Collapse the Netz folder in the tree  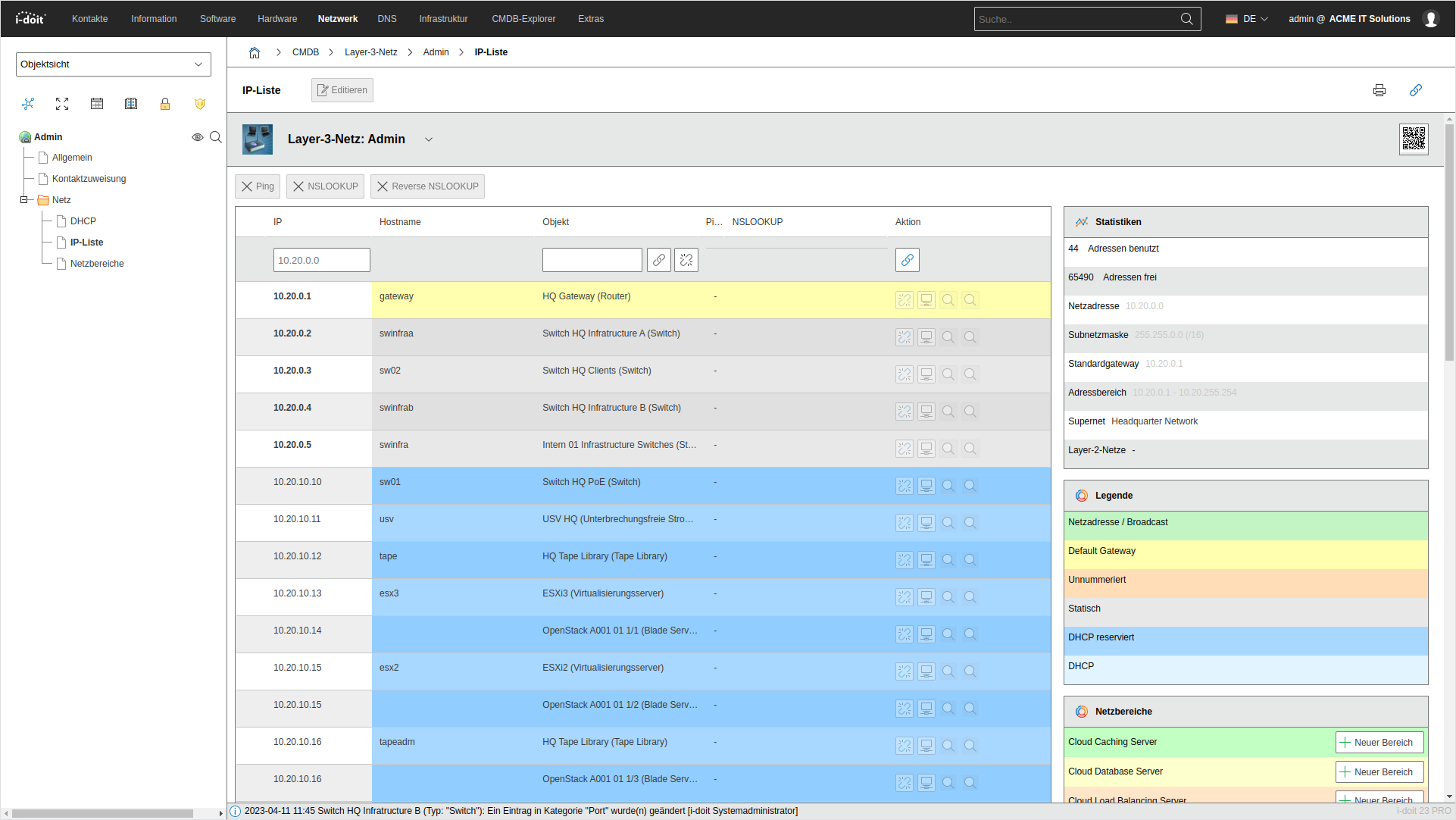pyautogui.click(x=23, y=199)
